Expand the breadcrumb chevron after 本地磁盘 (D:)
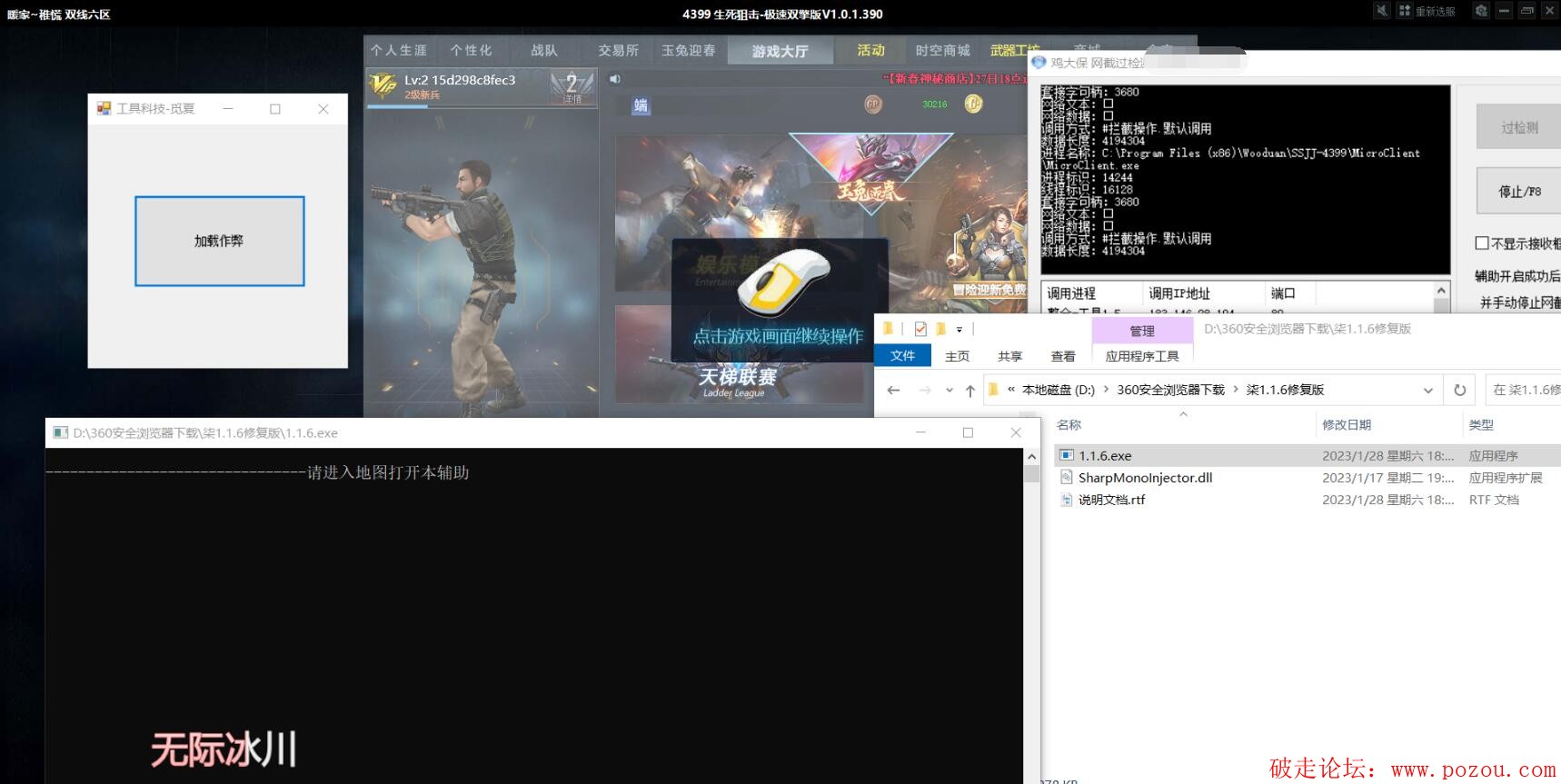The width and height of the screenshot is (1561, 784). (x=1106, y=390)
